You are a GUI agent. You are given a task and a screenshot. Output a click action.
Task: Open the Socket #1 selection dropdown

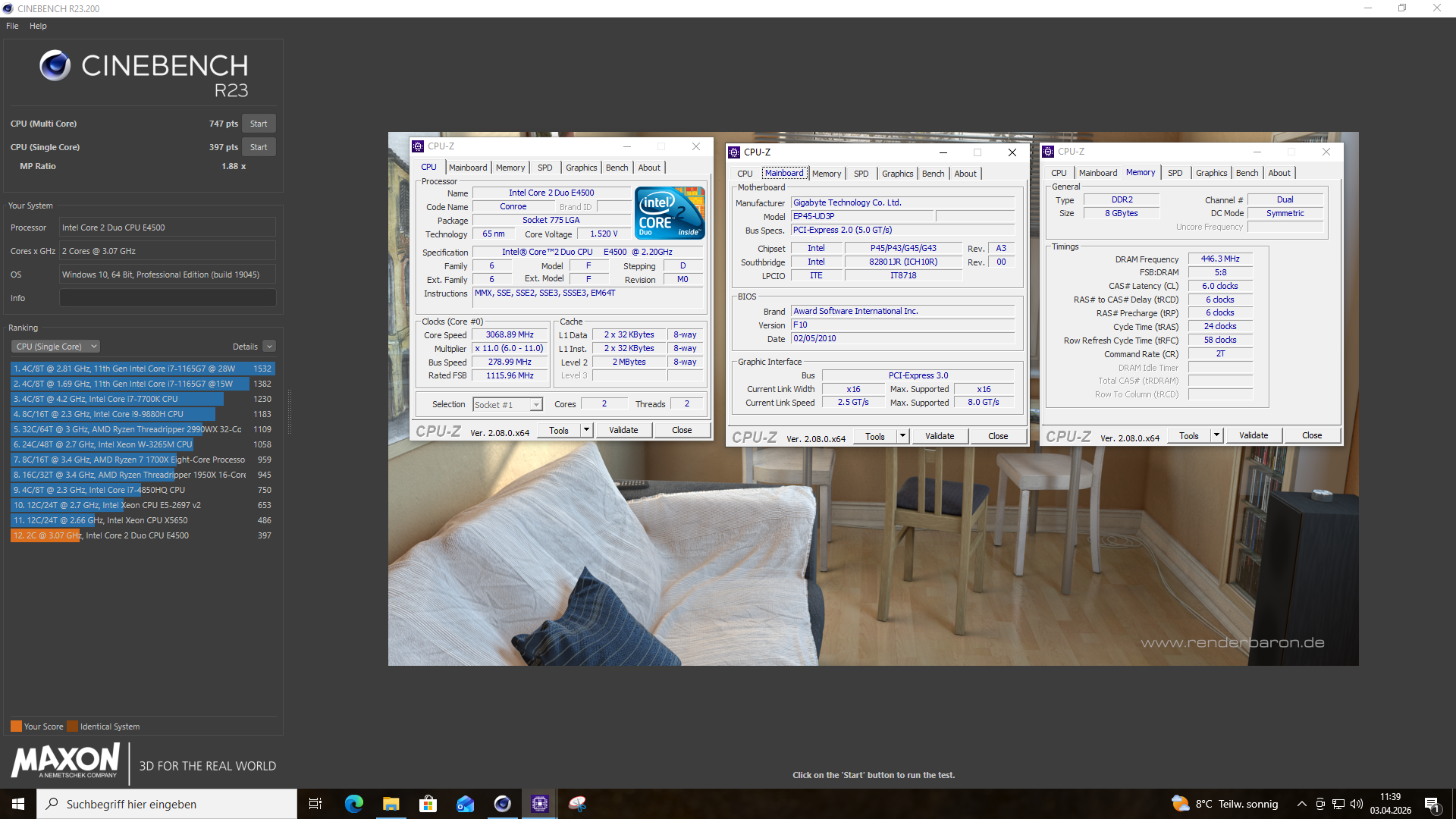pyautogui.click(x=536, y=405)
